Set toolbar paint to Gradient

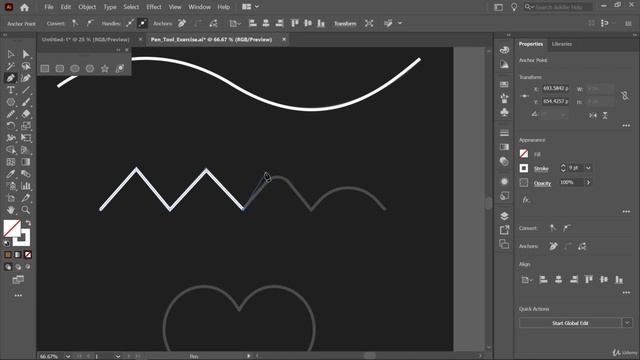tap(18, 255)
